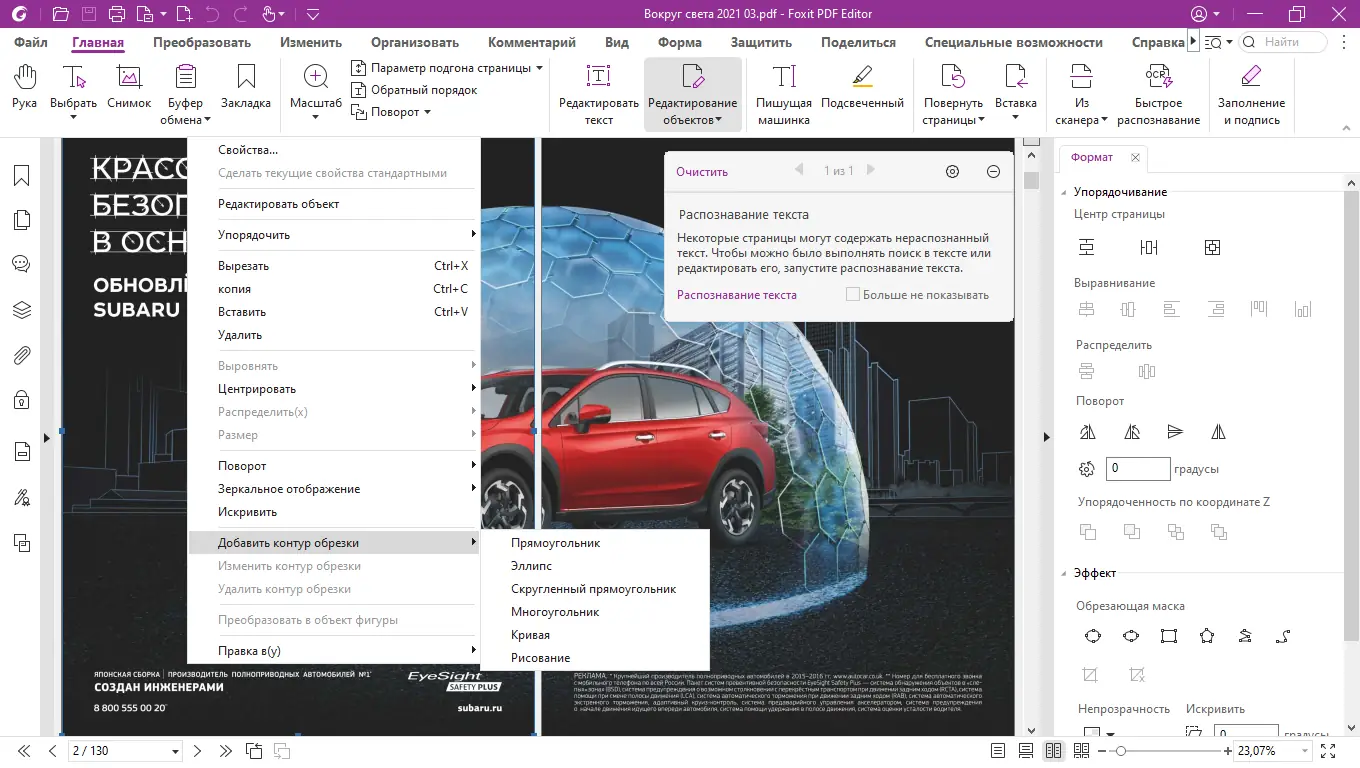
Task: Open the Bookmarks panel in left sidebar
Action: [x=21, y=176]
